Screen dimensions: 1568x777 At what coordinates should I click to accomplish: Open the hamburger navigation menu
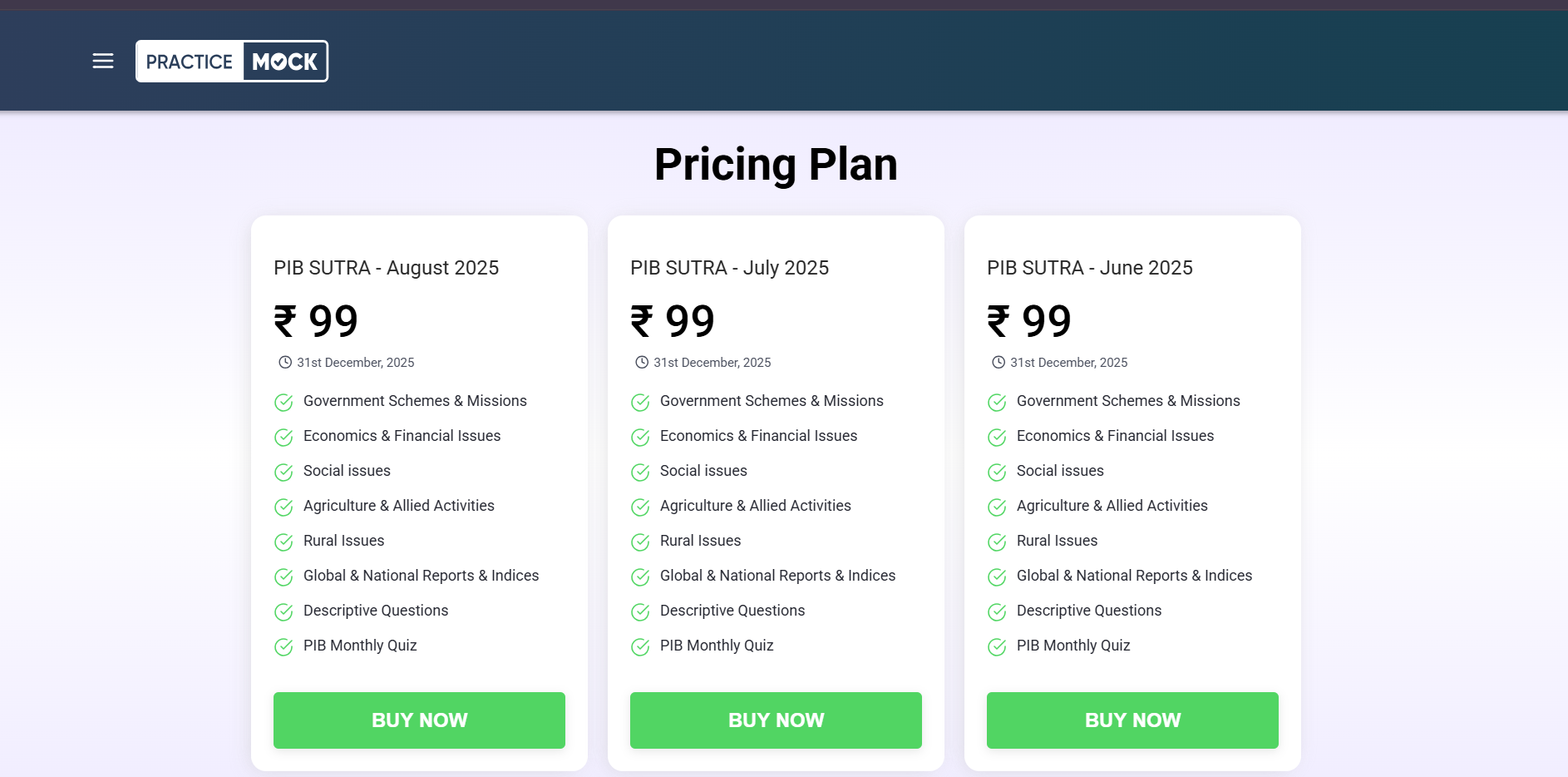tap(103, 61)
